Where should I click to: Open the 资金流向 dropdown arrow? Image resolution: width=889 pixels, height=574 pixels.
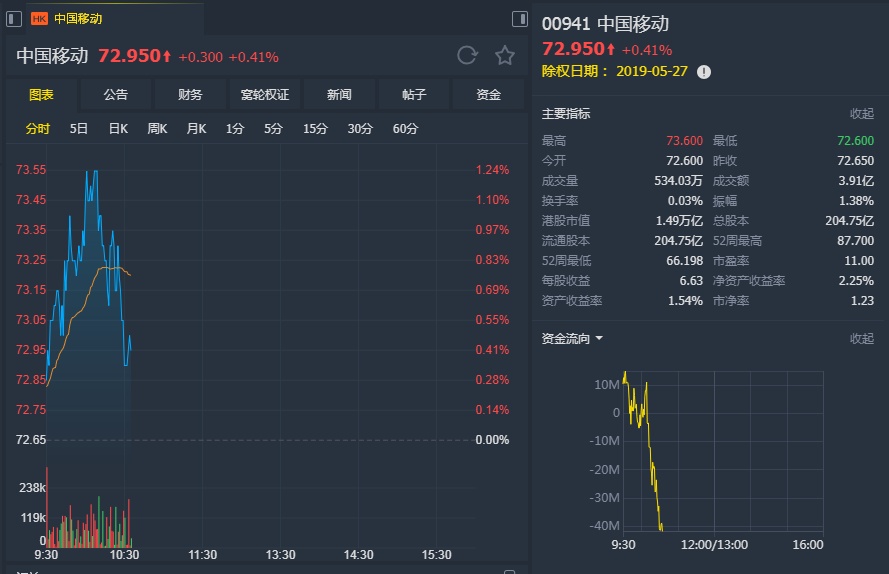pos(600,339)
